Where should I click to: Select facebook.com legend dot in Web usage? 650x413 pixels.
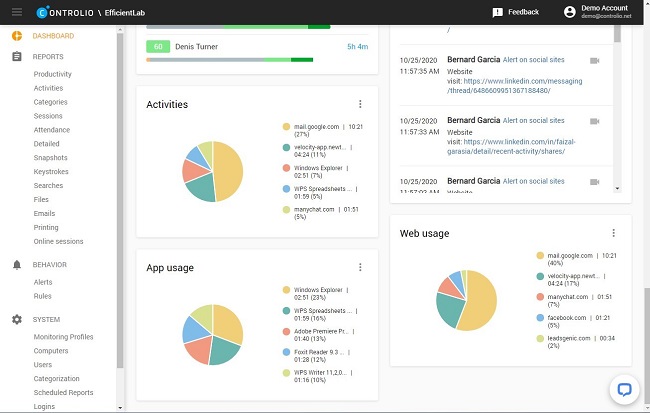(540, 318)
